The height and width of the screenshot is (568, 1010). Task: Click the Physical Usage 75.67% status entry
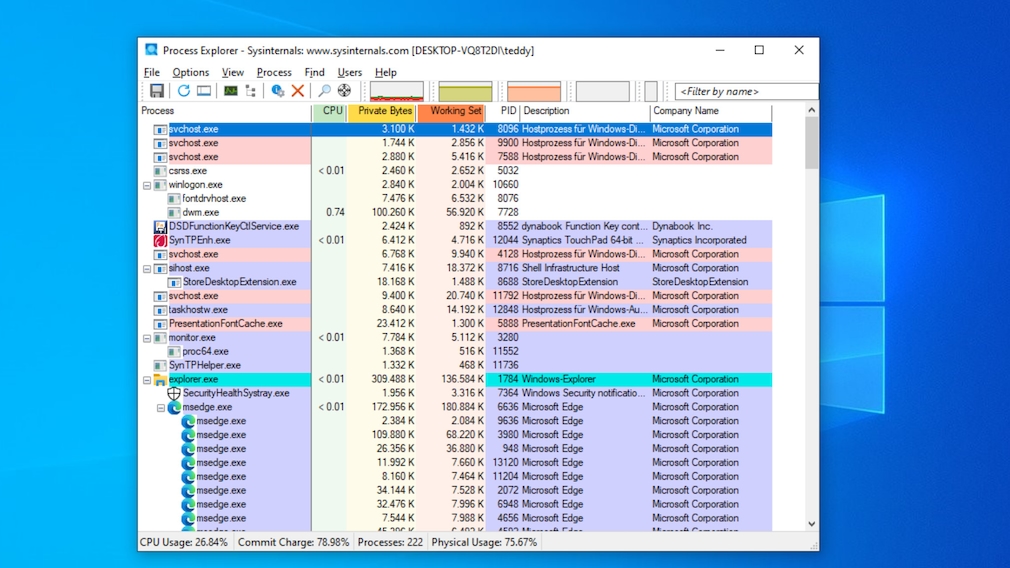(484, 542)
